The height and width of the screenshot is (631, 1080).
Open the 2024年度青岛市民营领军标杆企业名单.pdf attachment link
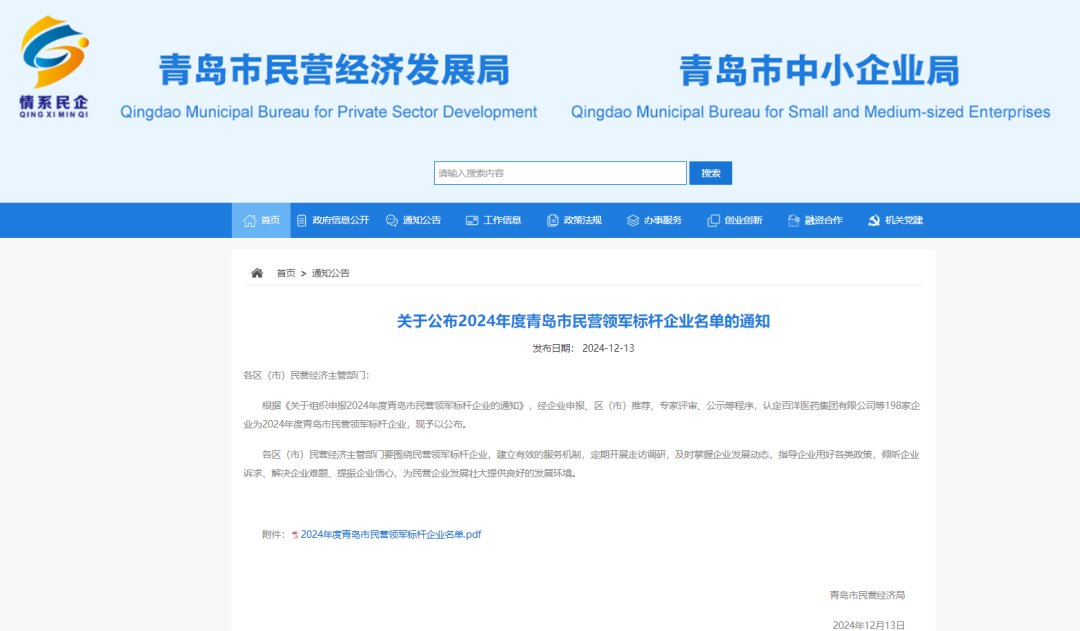(390, 534)
